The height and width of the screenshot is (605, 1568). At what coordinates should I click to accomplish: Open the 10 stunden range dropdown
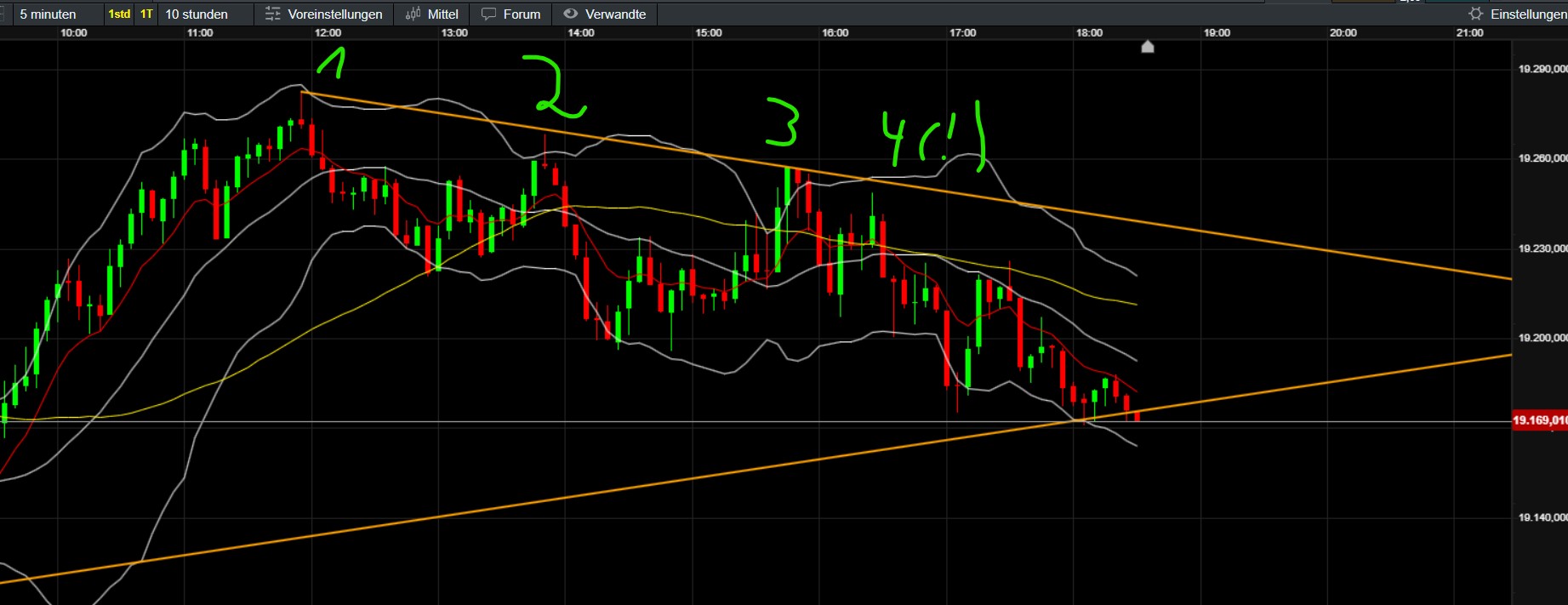[204, 14]
